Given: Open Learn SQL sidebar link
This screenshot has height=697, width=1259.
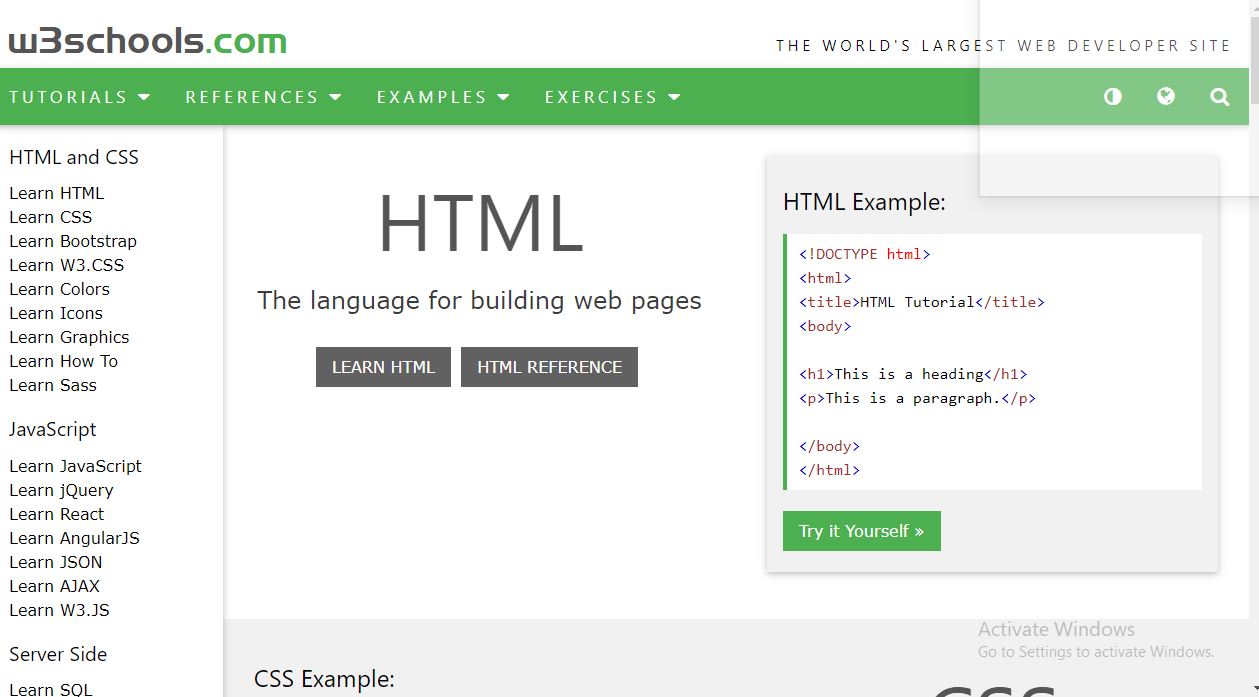Looking at the screenshot, I should [50, 689].
